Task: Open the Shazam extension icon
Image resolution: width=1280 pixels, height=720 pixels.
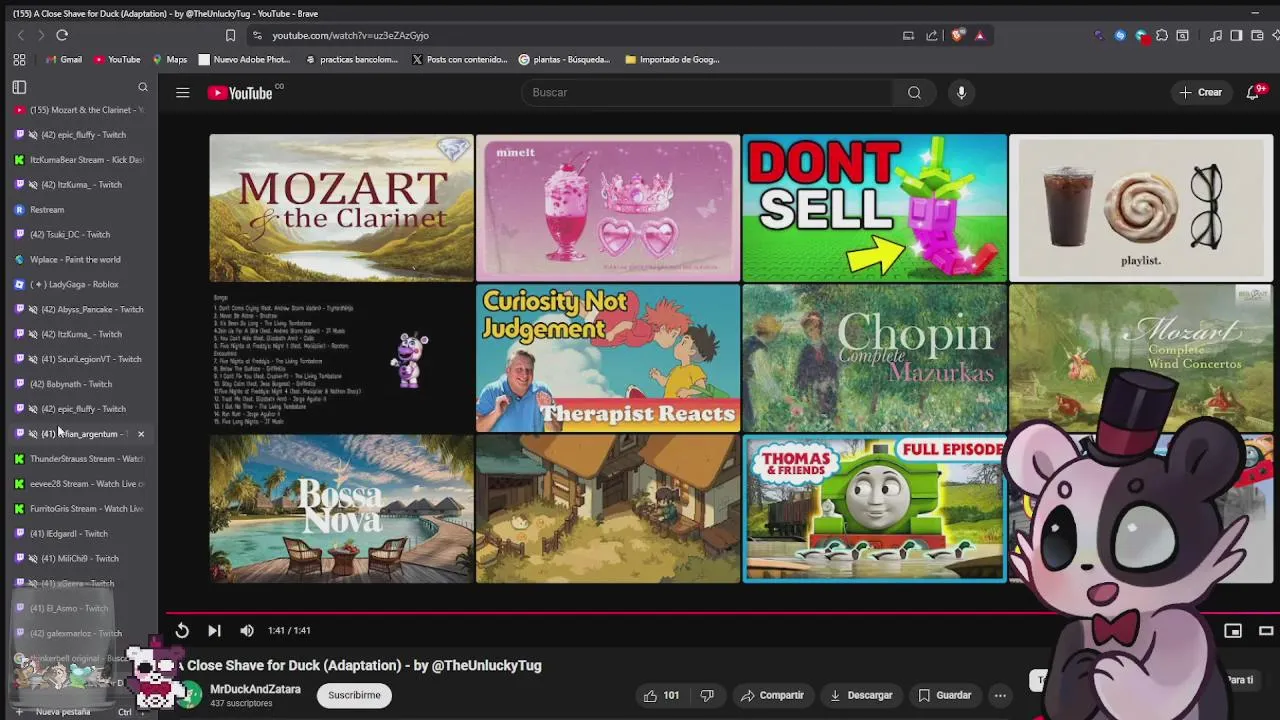Action: point(1120,35)
